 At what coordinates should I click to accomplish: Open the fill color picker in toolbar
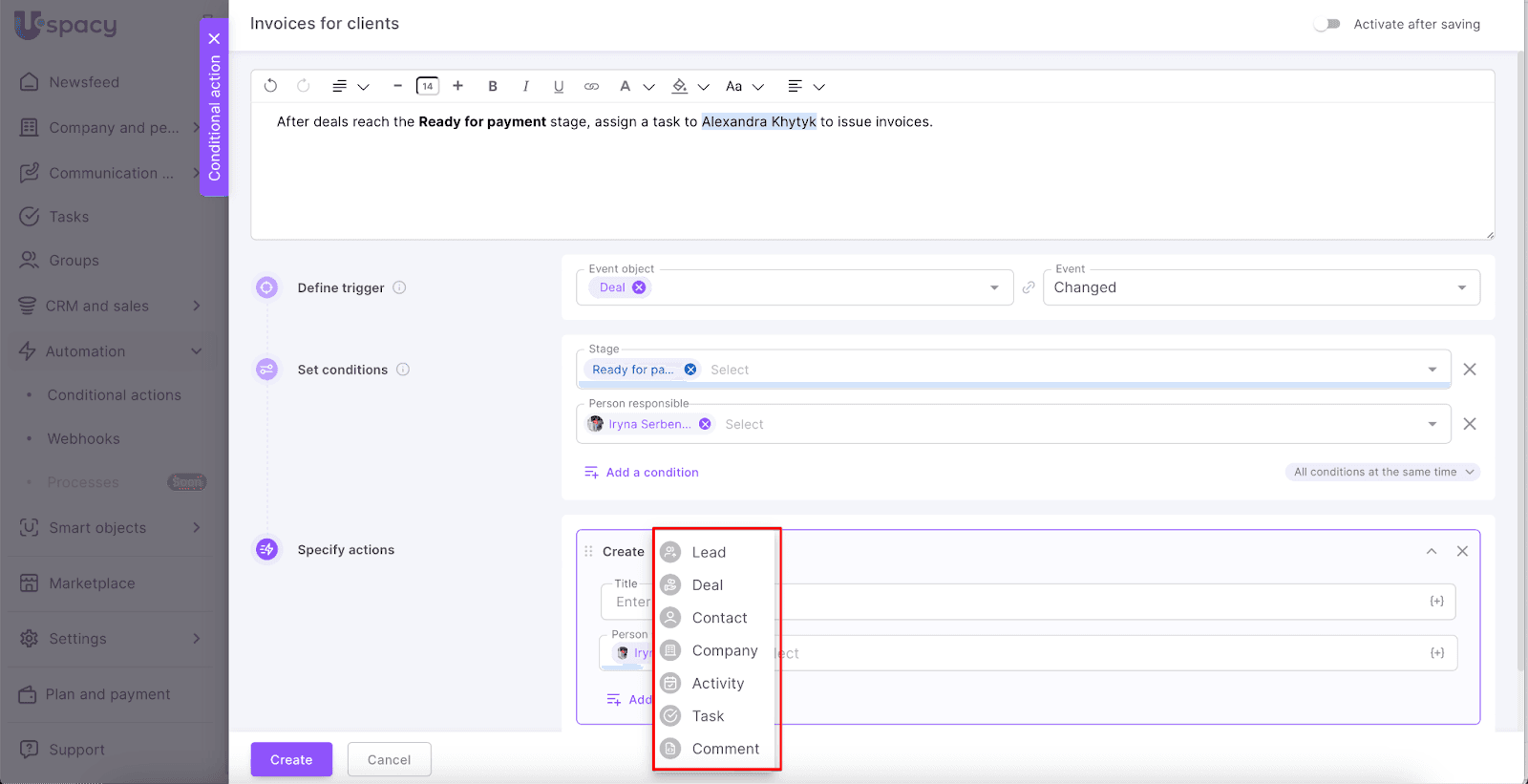pos(680,86)
